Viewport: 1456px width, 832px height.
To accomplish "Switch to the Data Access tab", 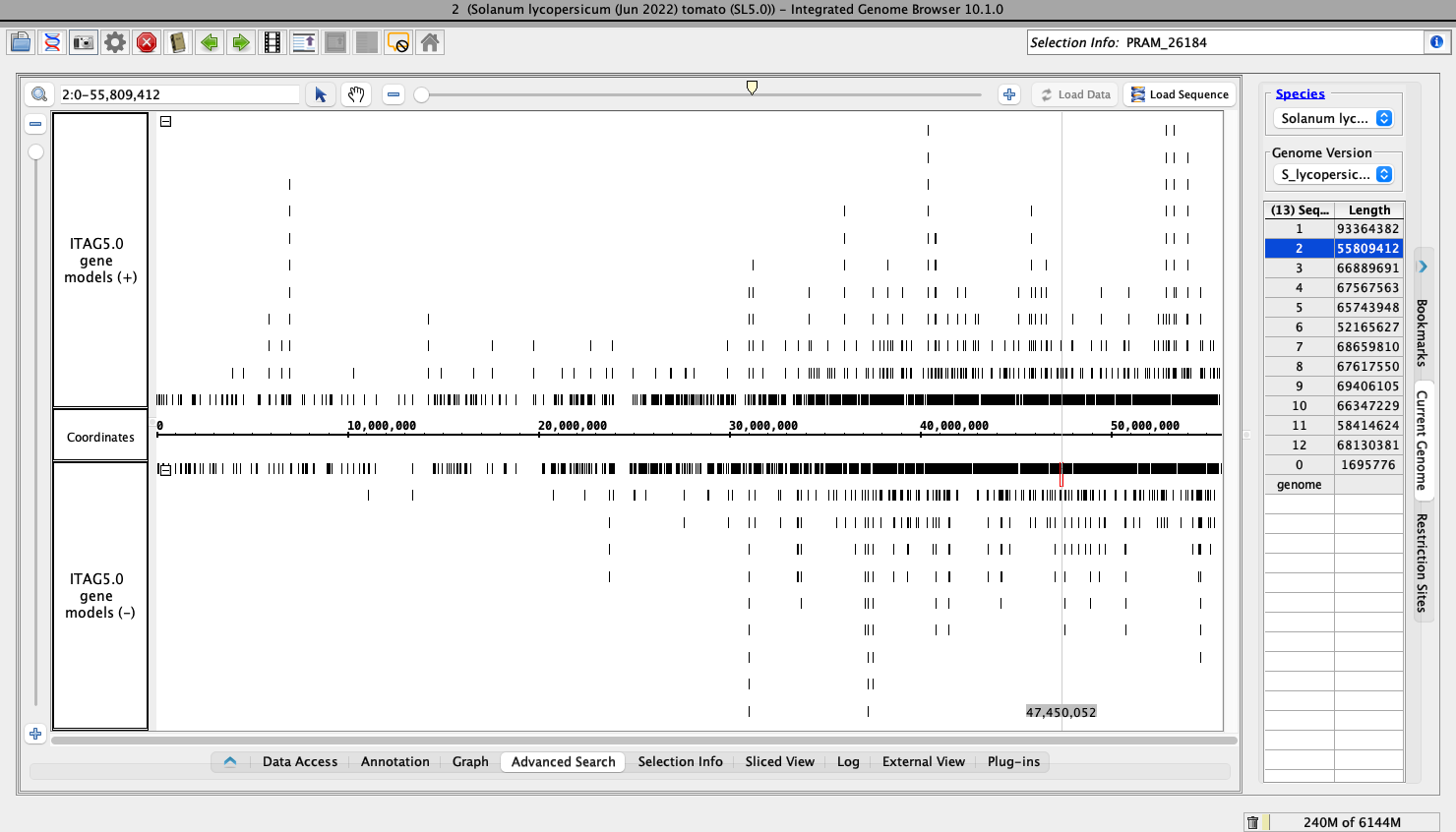I will (x=299, y=761).
